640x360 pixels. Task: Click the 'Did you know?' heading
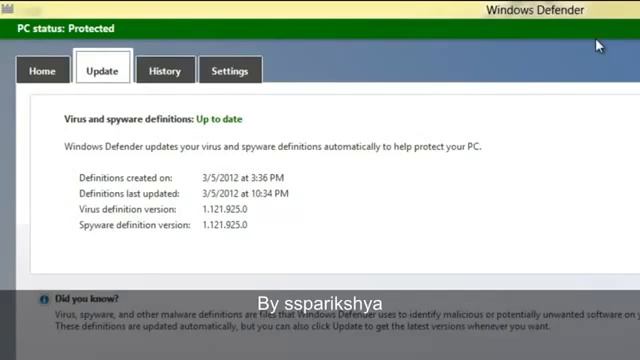pos(87,299)
